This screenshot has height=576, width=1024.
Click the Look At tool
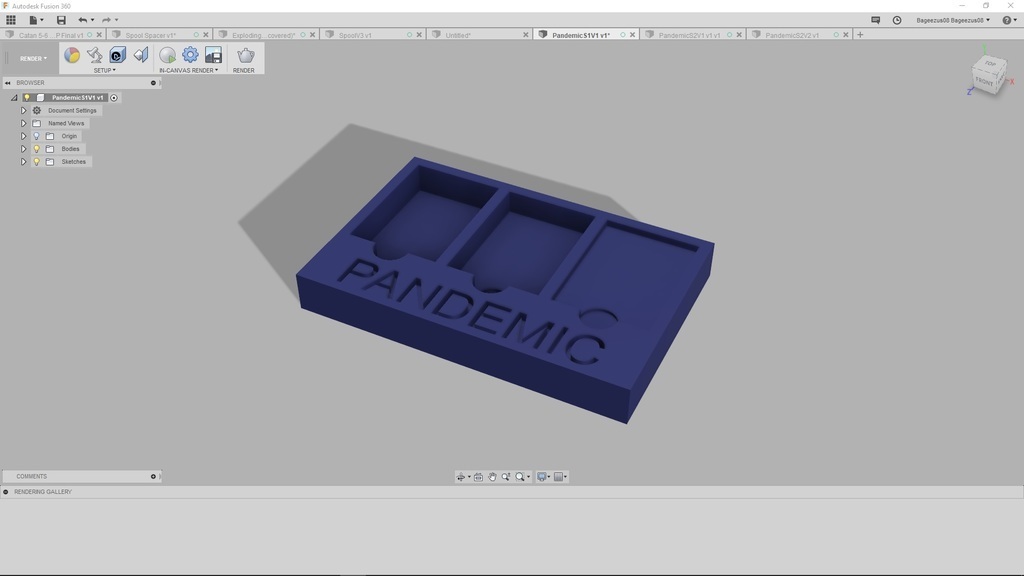click(478, 477)
